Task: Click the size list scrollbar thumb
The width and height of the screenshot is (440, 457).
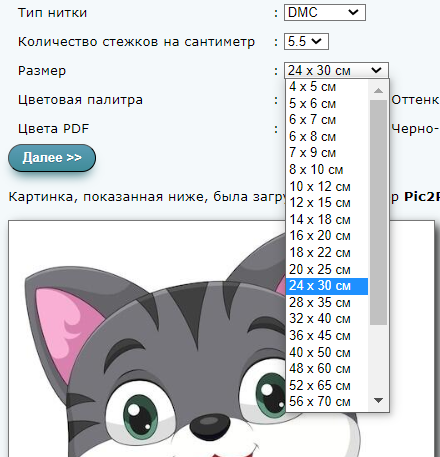Action: (378, 212)
